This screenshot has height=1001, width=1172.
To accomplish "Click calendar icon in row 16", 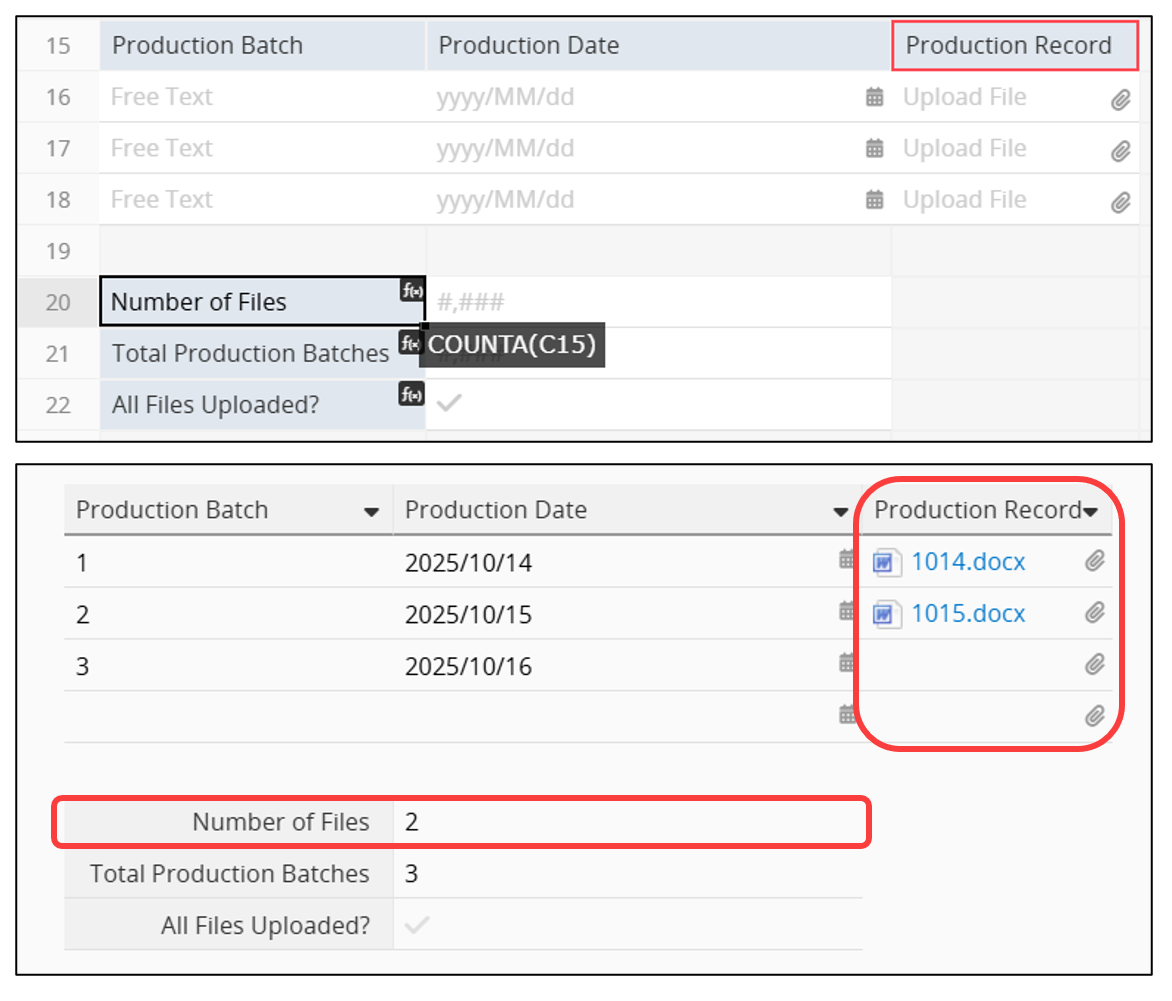I will [874, 97].
